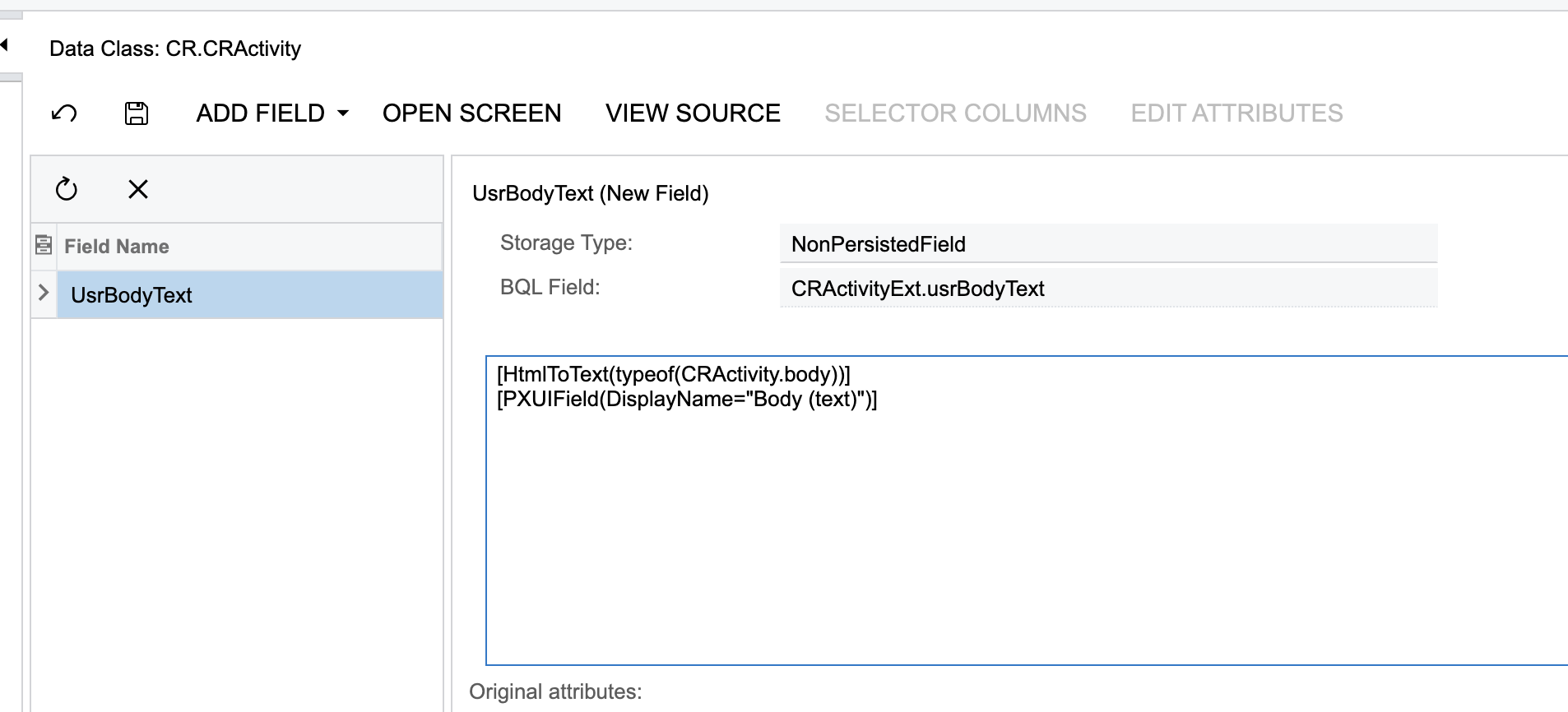Viewport: 1568px width, 712px height.
Task: Click the undo changes icon
Action: pos(64,113)
